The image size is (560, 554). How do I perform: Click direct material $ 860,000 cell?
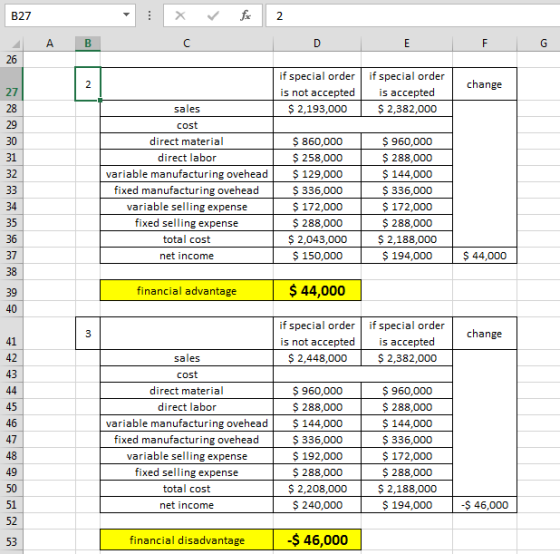(317, 141)
